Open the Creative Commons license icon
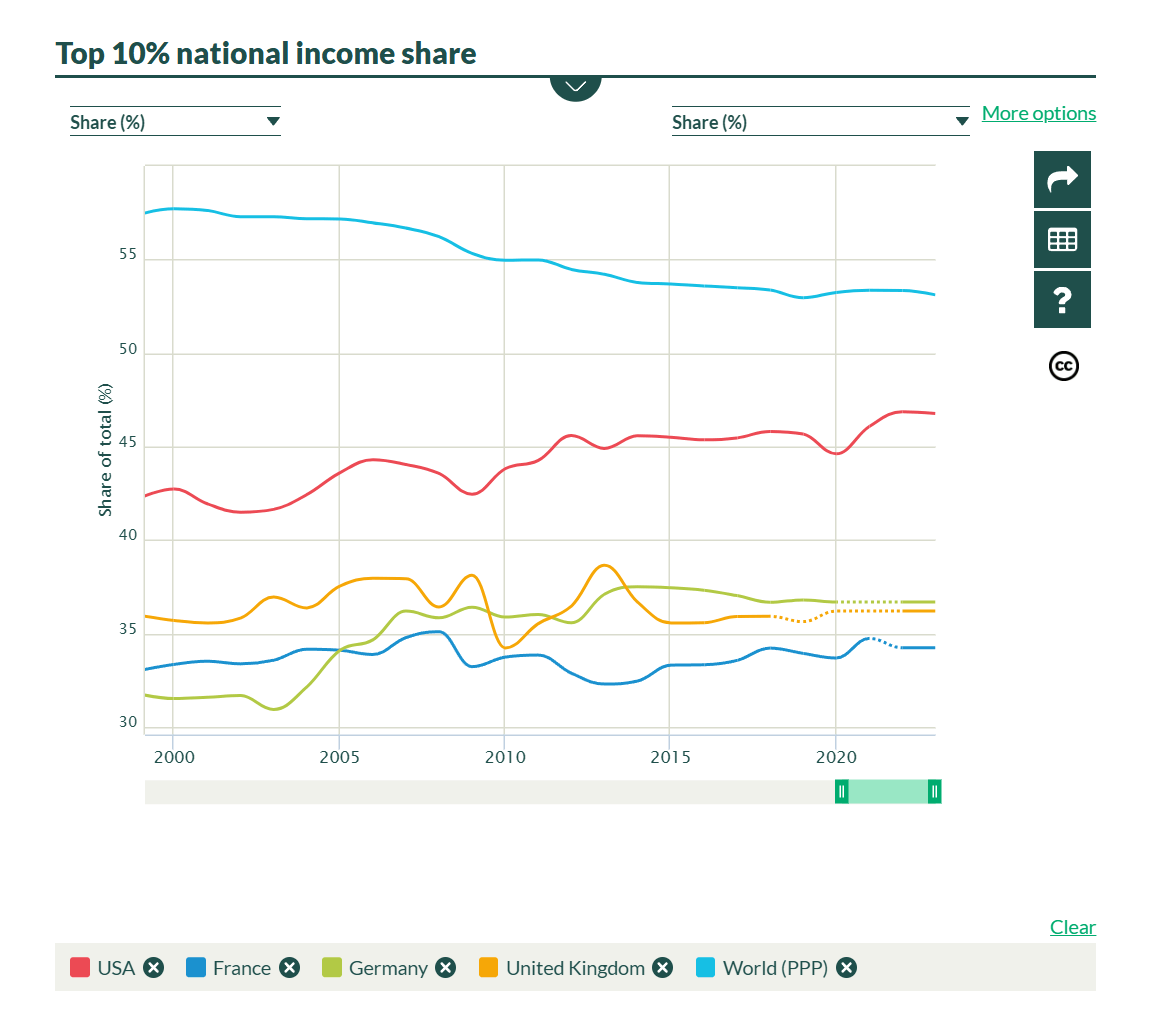This screenshot has width=1159, height=1033. [x=1063, y=366]
